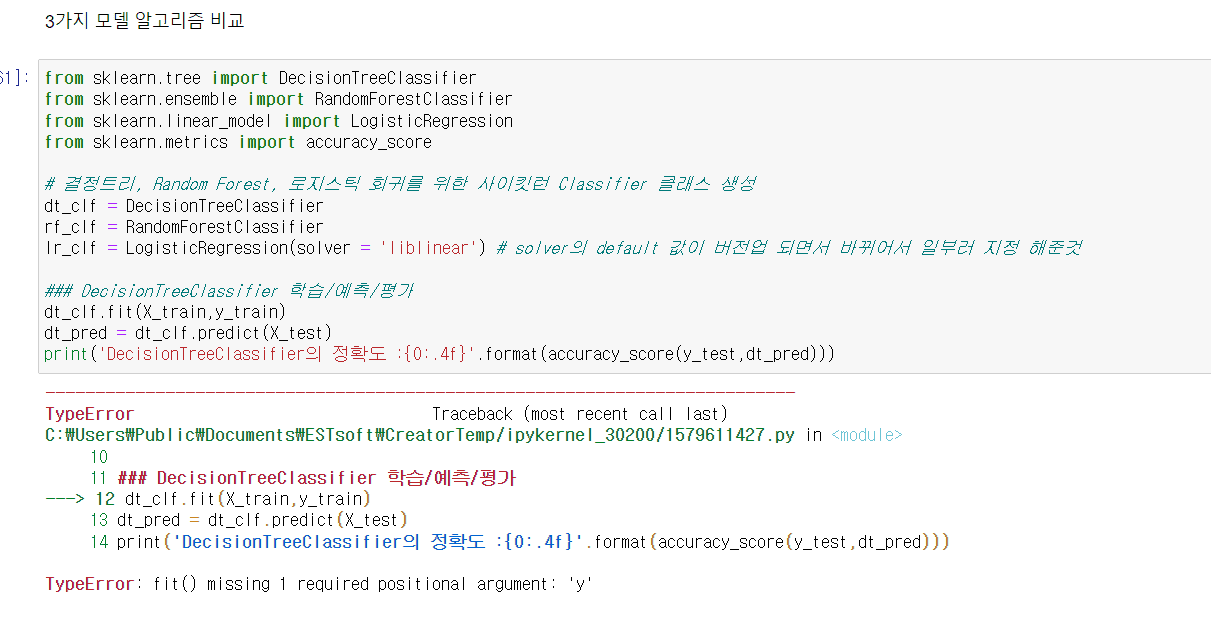Click the '### DecisionTreeClassifier' comment in code cell
The width and height of the screenshot is (1211, 625).
[229, 291]
